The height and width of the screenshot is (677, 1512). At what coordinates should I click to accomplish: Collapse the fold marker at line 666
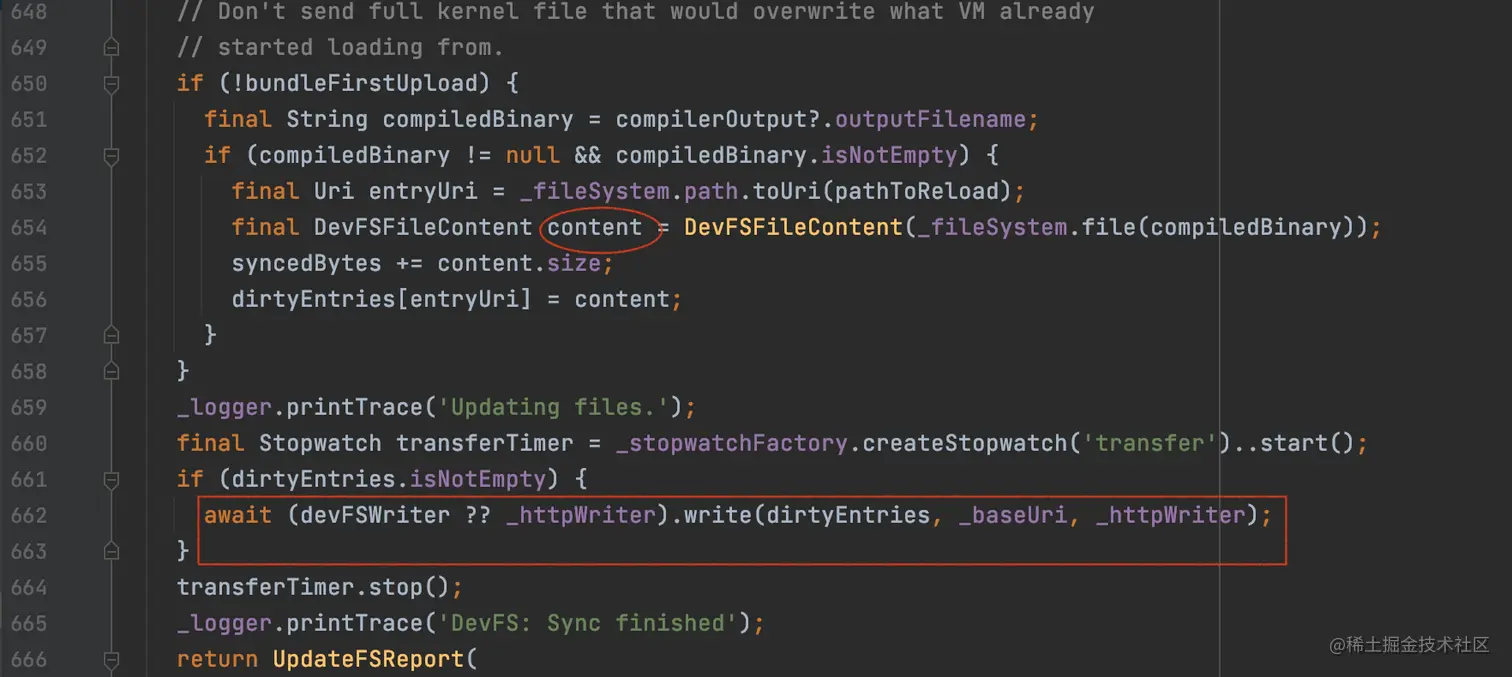pos(111,659)
